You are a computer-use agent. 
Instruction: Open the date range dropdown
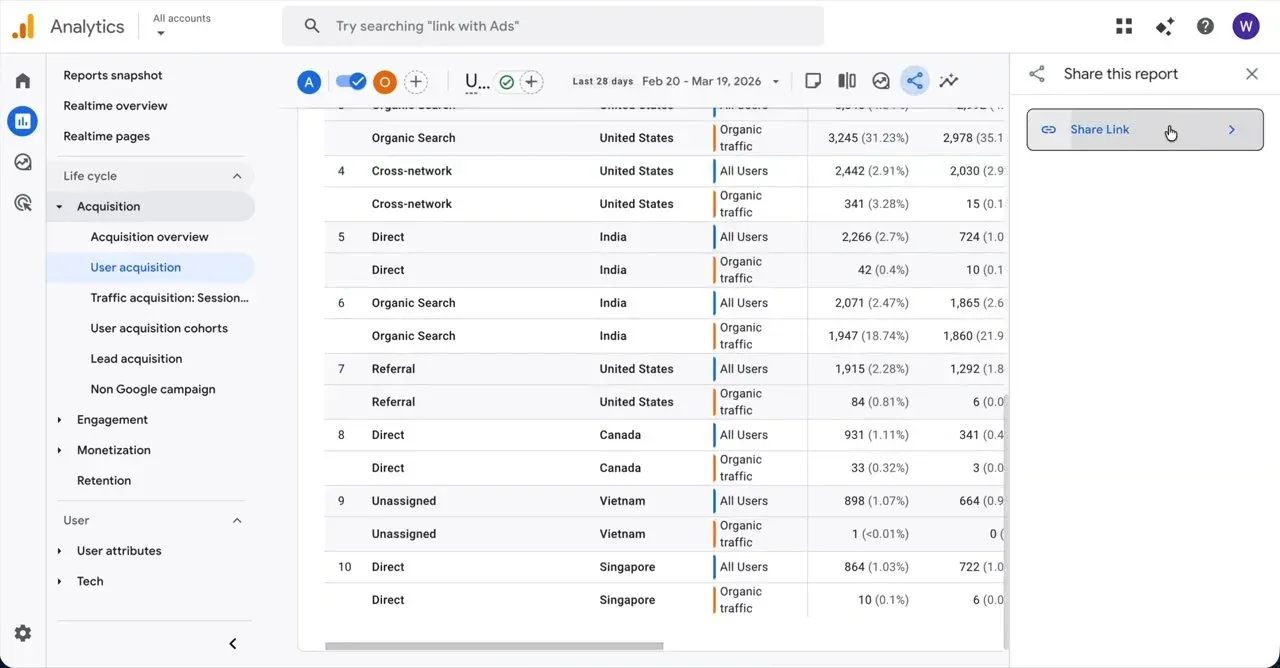tap(676, 81)
